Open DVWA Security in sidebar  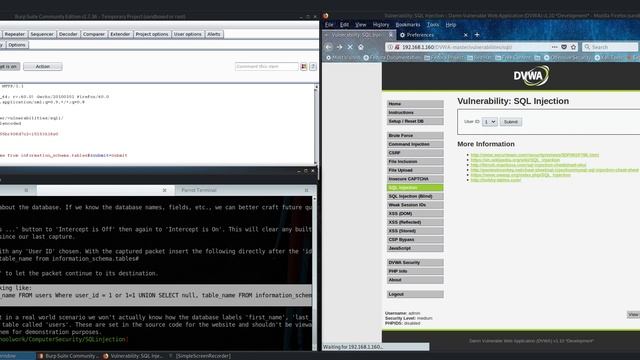pyautogui.click(x=415, y=262)
